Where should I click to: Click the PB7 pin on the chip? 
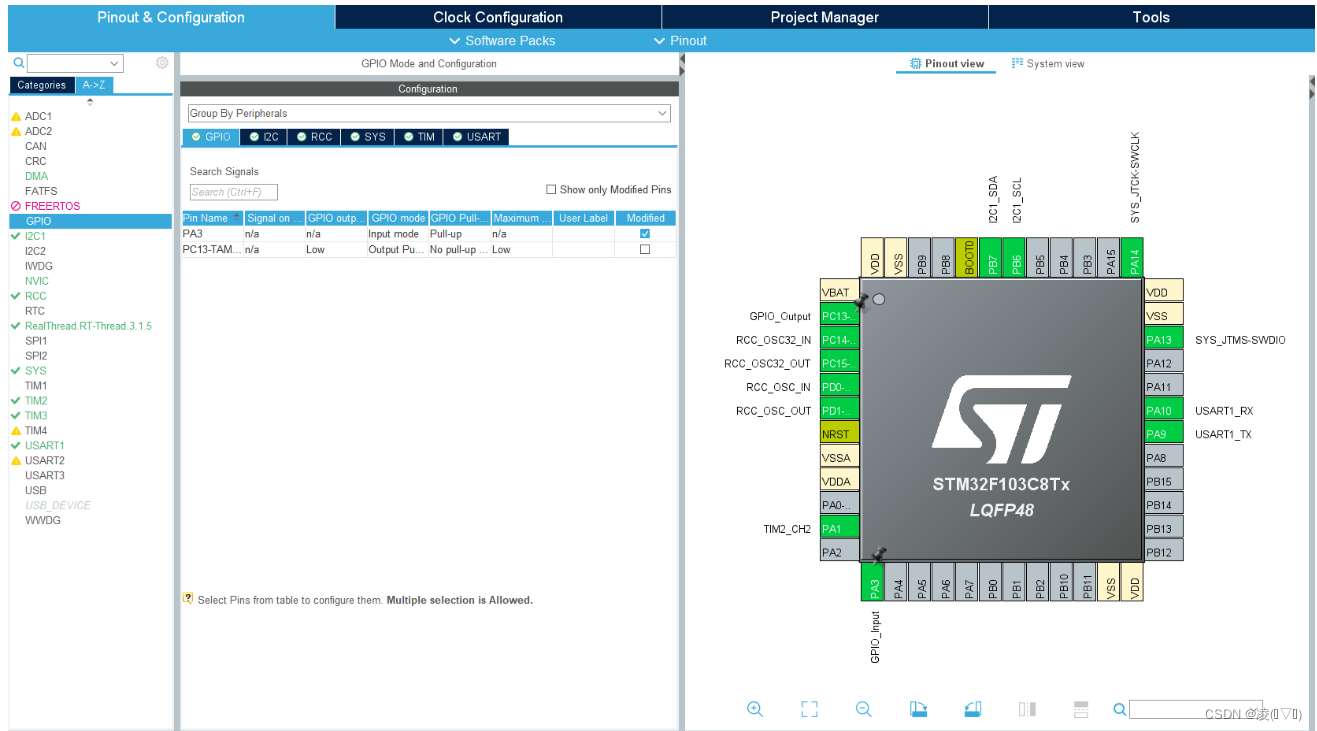pos(991,257)
